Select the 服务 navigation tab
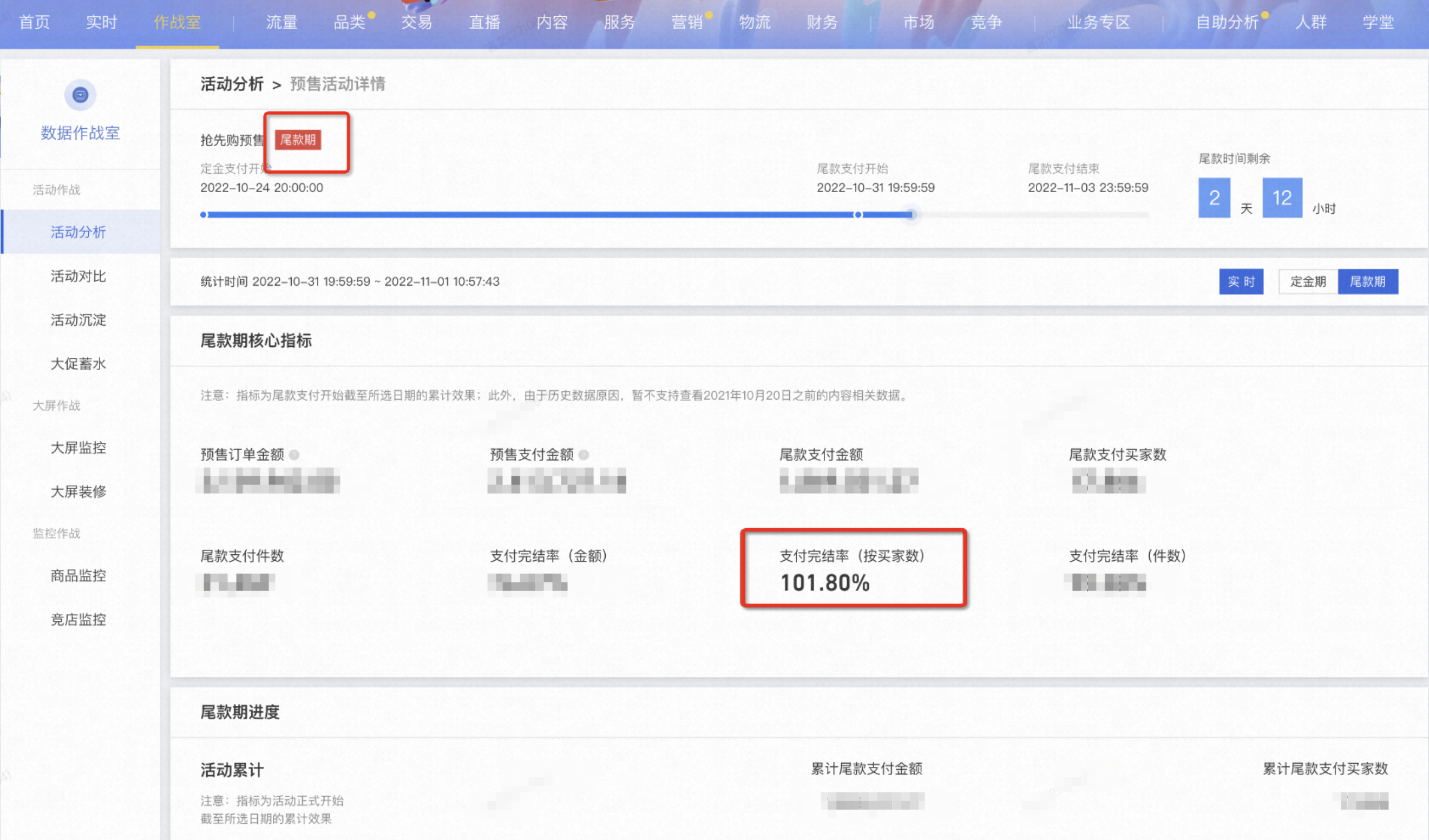Viewport: 1429px width, 840px height. 619,22
